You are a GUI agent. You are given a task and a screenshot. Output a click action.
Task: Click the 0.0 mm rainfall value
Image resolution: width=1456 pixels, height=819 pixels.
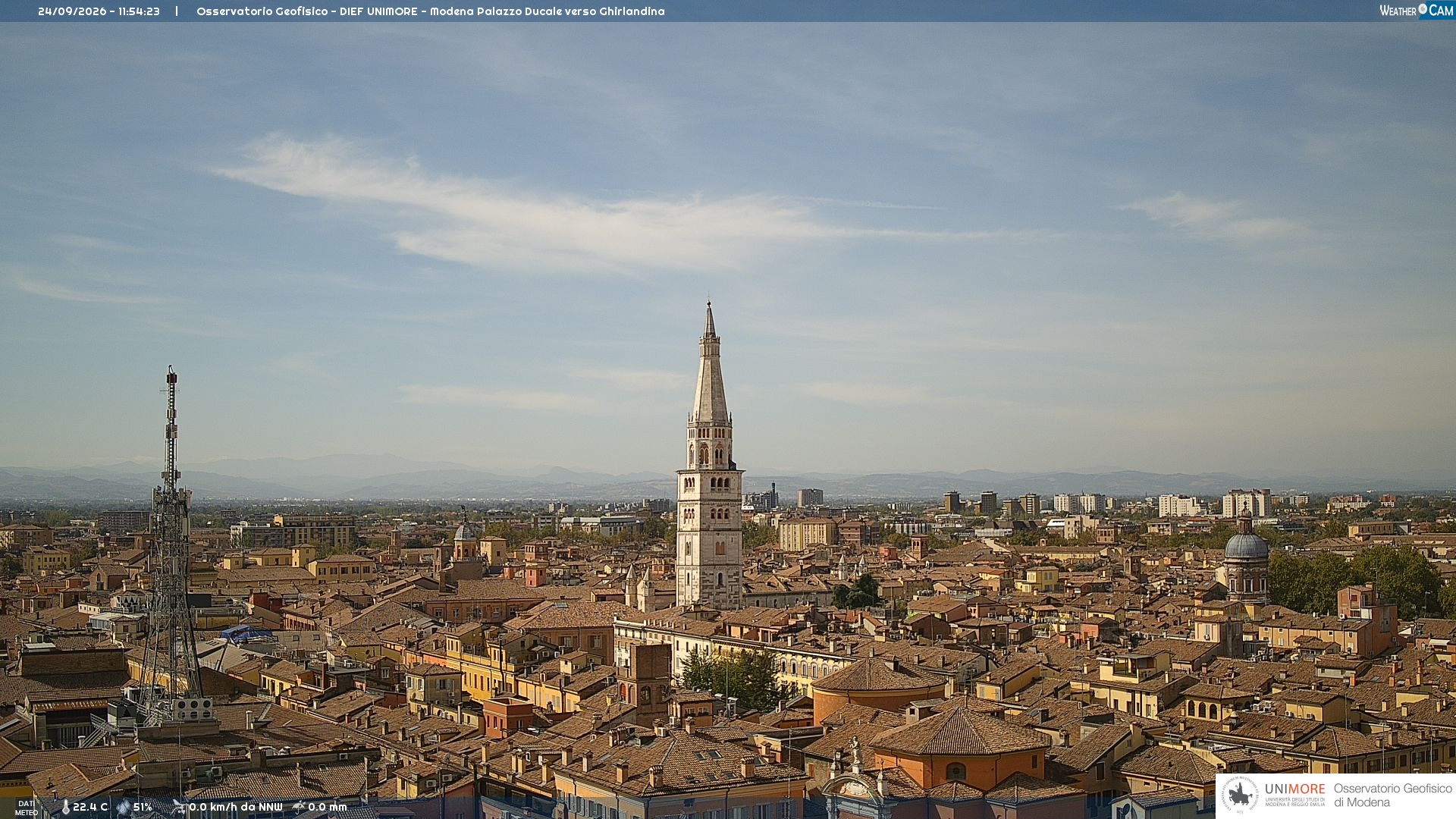(x=328, y=808)
